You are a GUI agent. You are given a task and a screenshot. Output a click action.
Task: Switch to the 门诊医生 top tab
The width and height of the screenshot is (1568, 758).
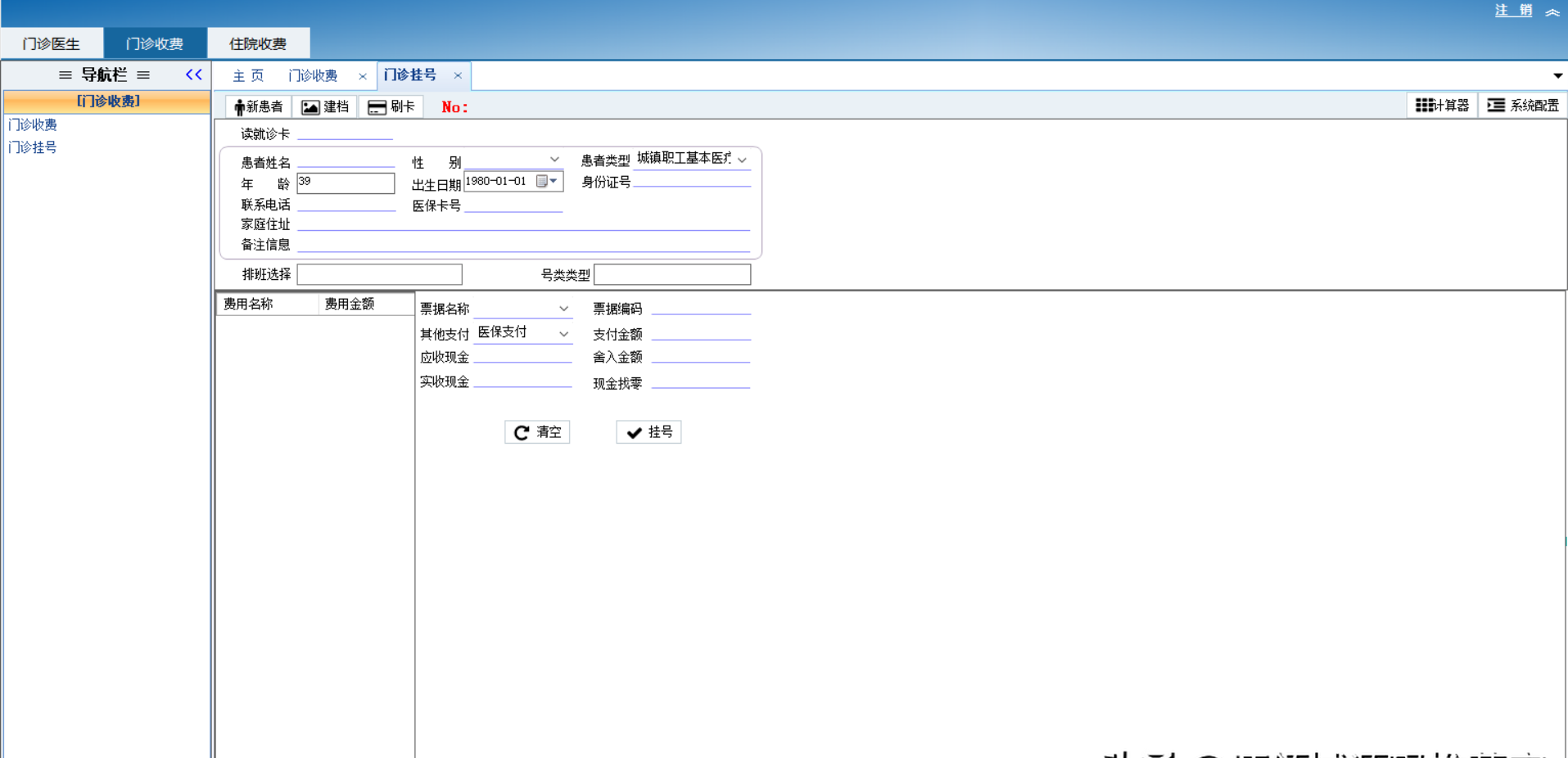[52, 43]
